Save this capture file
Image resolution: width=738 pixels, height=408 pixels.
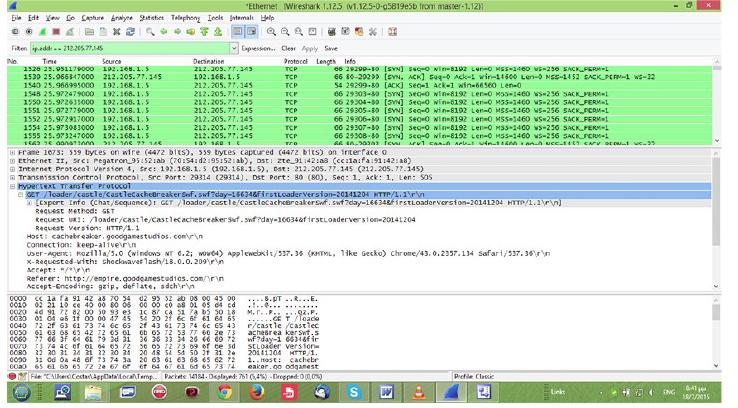tap(103, 32)
